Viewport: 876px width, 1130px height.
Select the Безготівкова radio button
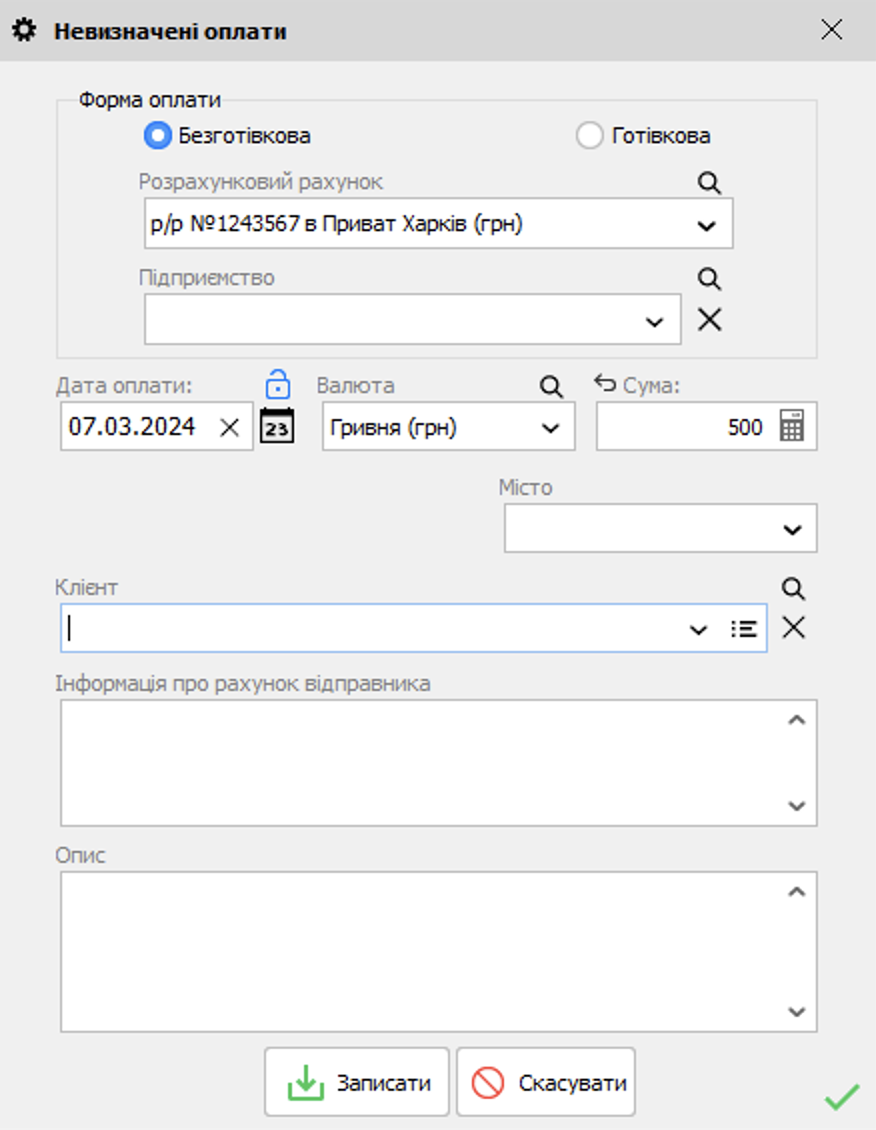158,135
